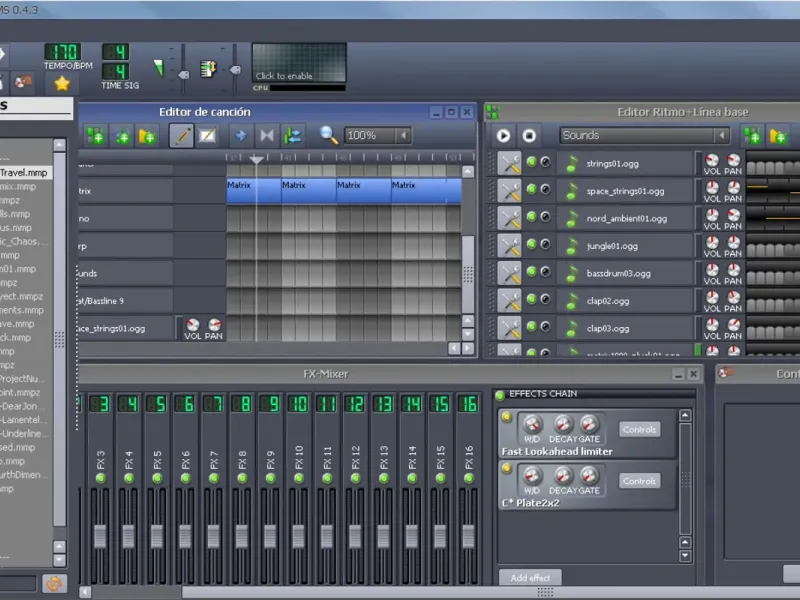The image size is (800, 600).
Task: Click the star icon in the main toolbar
Action: [62, 83]
